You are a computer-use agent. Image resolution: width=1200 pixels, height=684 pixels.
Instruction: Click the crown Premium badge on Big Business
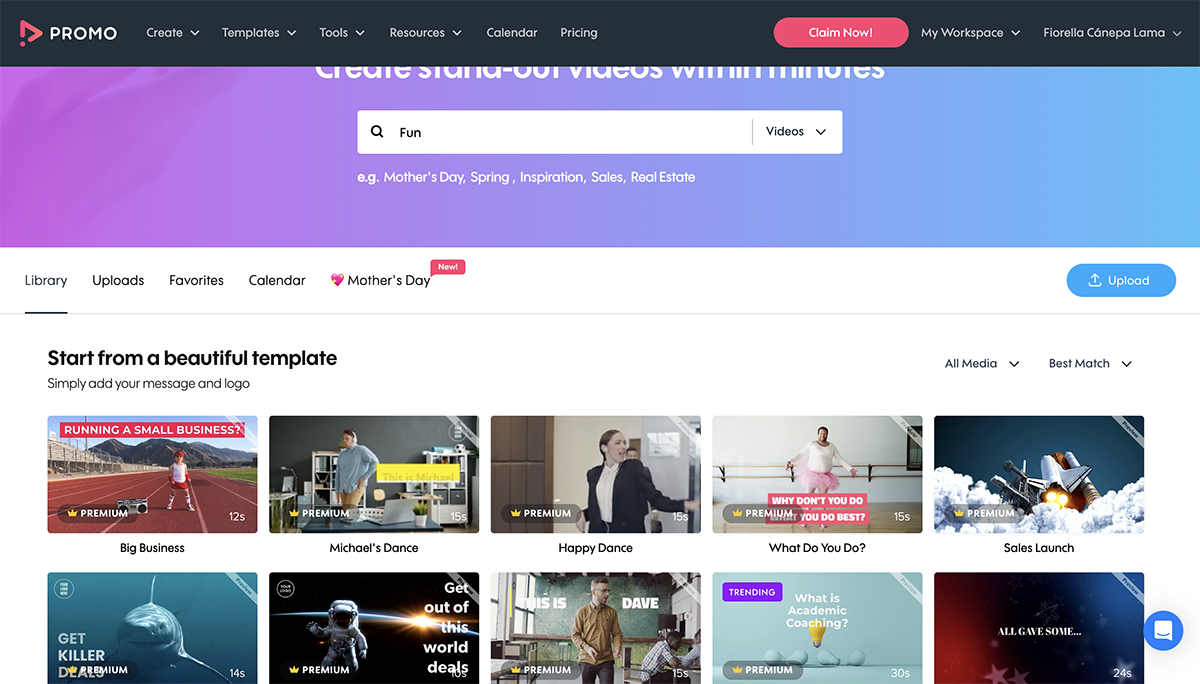(x=97, y=513)
